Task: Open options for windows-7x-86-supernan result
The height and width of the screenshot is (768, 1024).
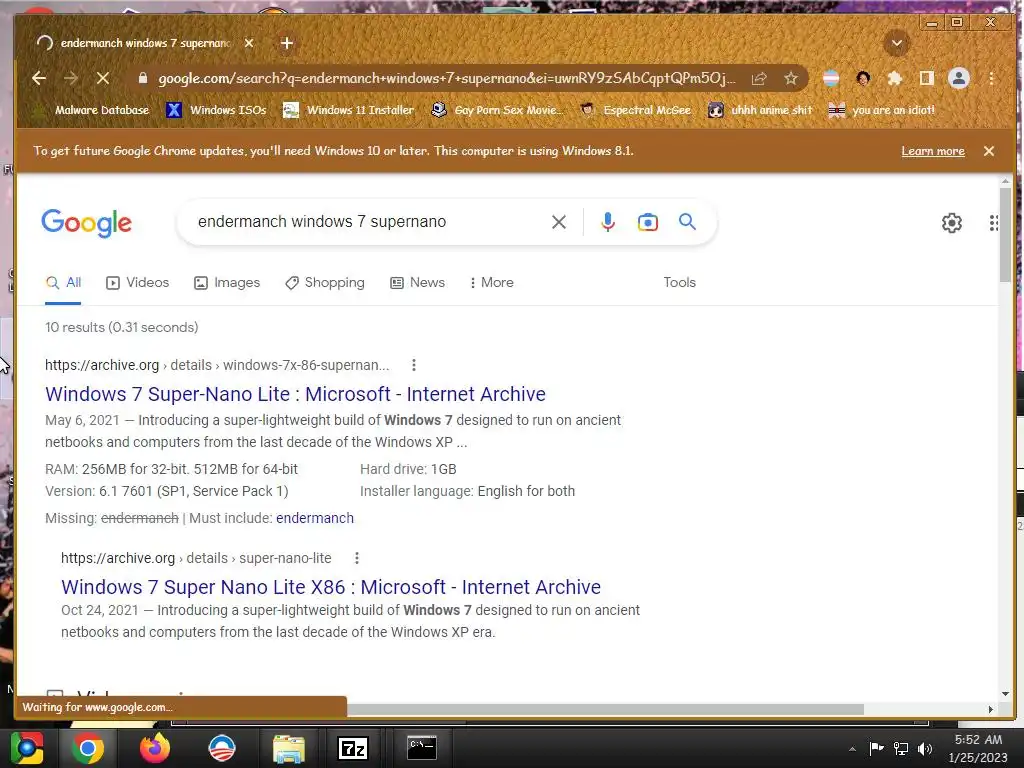Action: 413,365
